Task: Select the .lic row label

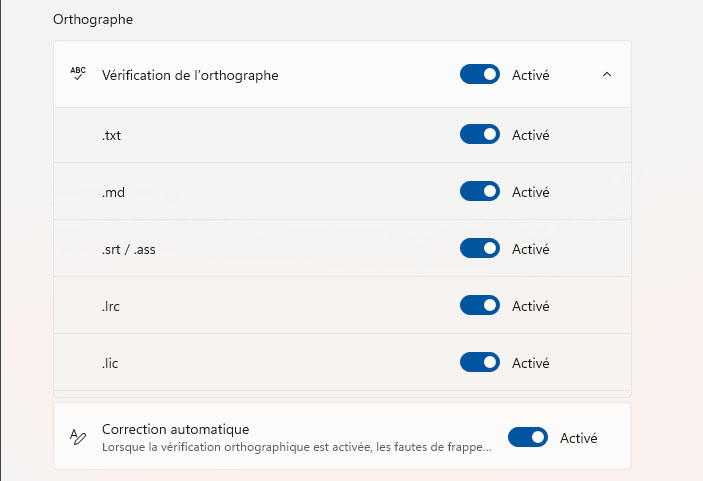Action: click(x=110, y=363)
